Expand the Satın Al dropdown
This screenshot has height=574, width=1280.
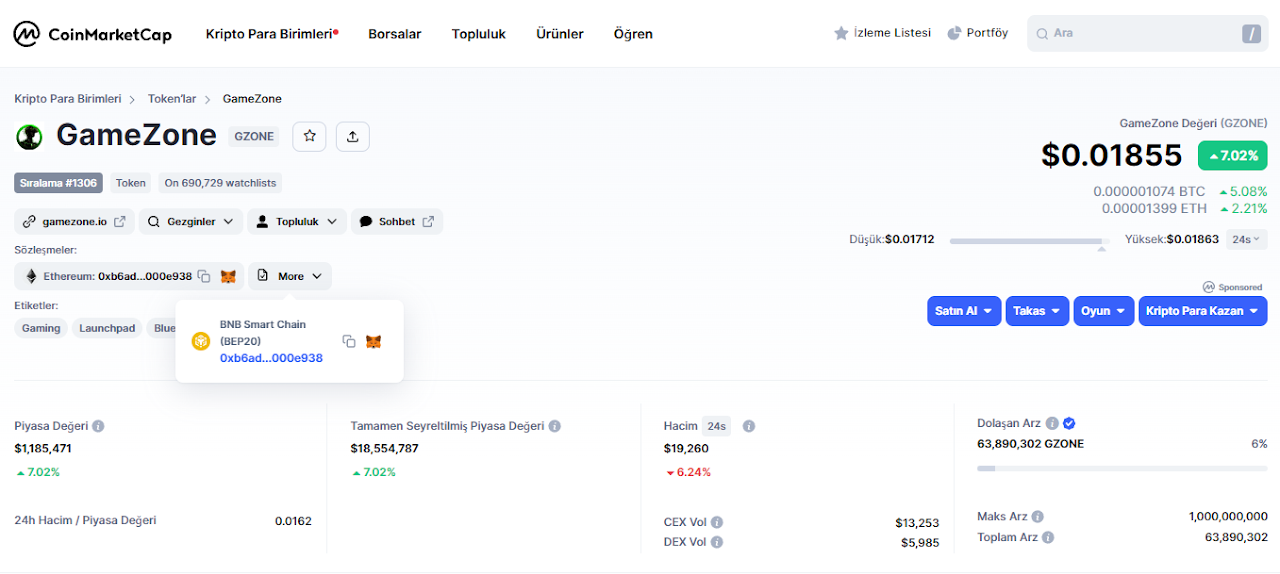(964, 311)
